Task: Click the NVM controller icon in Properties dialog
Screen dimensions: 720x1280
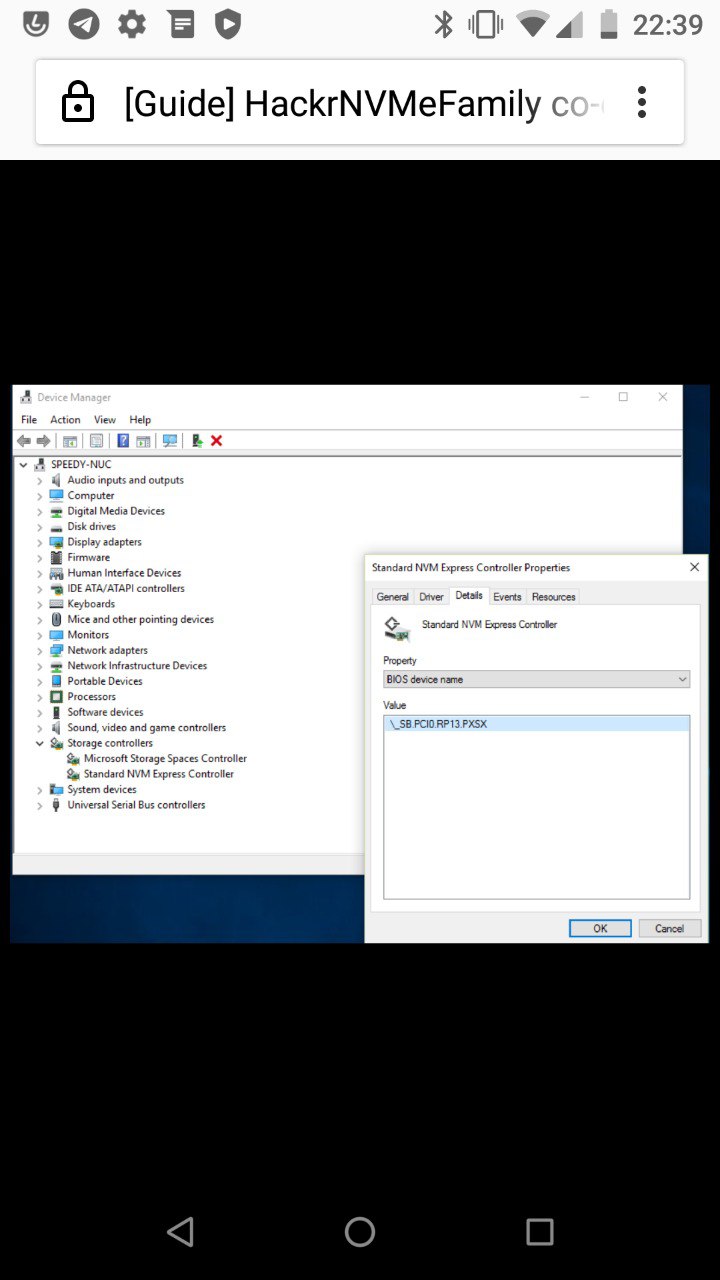Action: [x=397, y=628]
